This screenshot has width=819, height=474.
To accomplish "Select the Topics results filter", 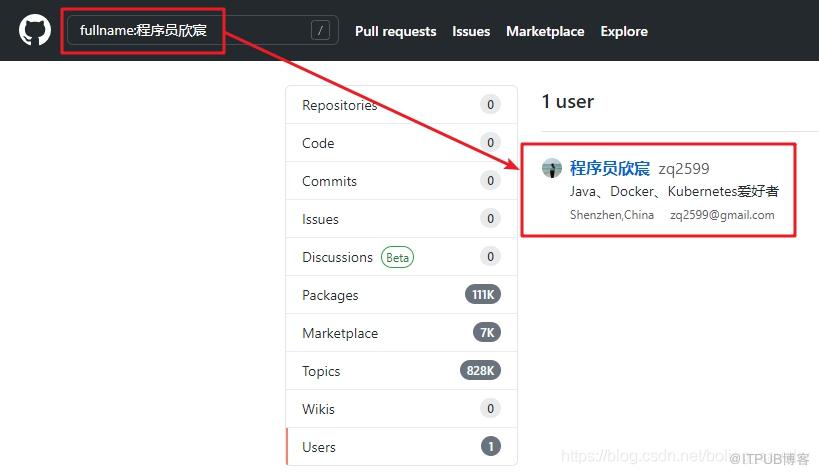I will pyautogui.click(x=401, y=371).
